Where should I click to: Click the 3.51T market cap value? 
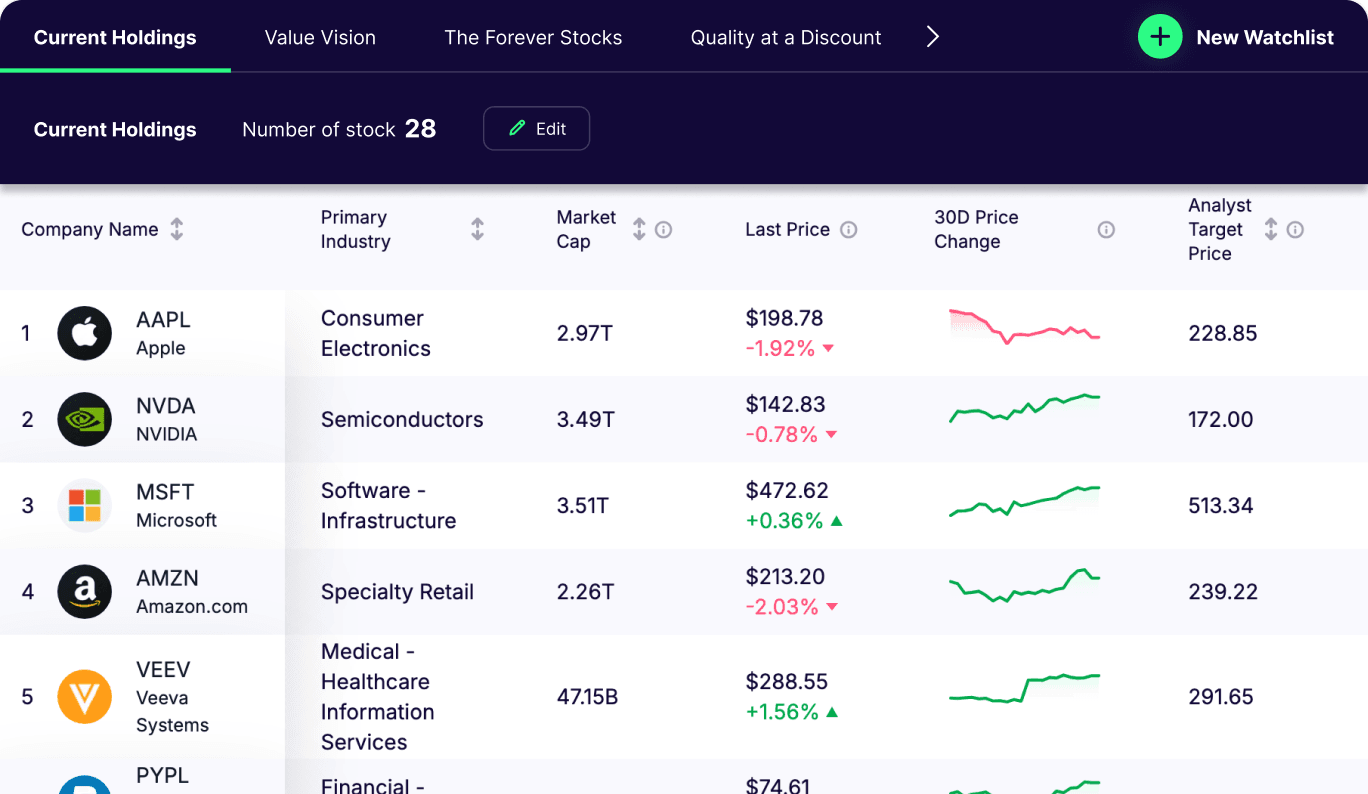(583, 505)
